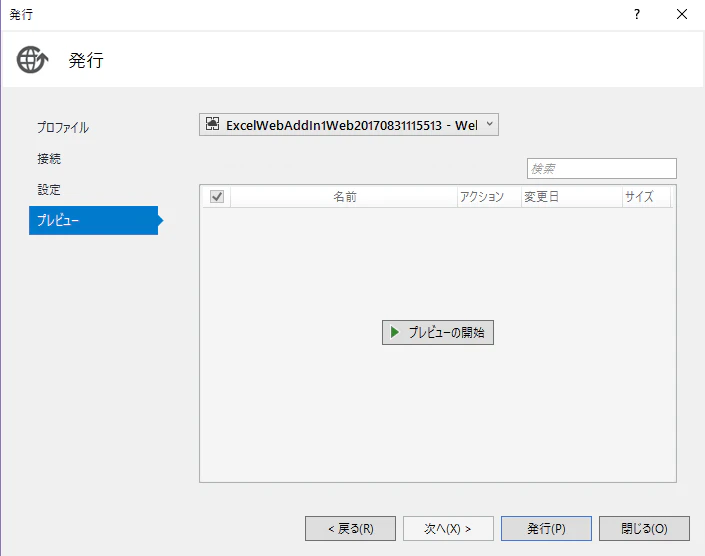
Task: Select the プレビュー tab
Action: [x=94, y=220]
